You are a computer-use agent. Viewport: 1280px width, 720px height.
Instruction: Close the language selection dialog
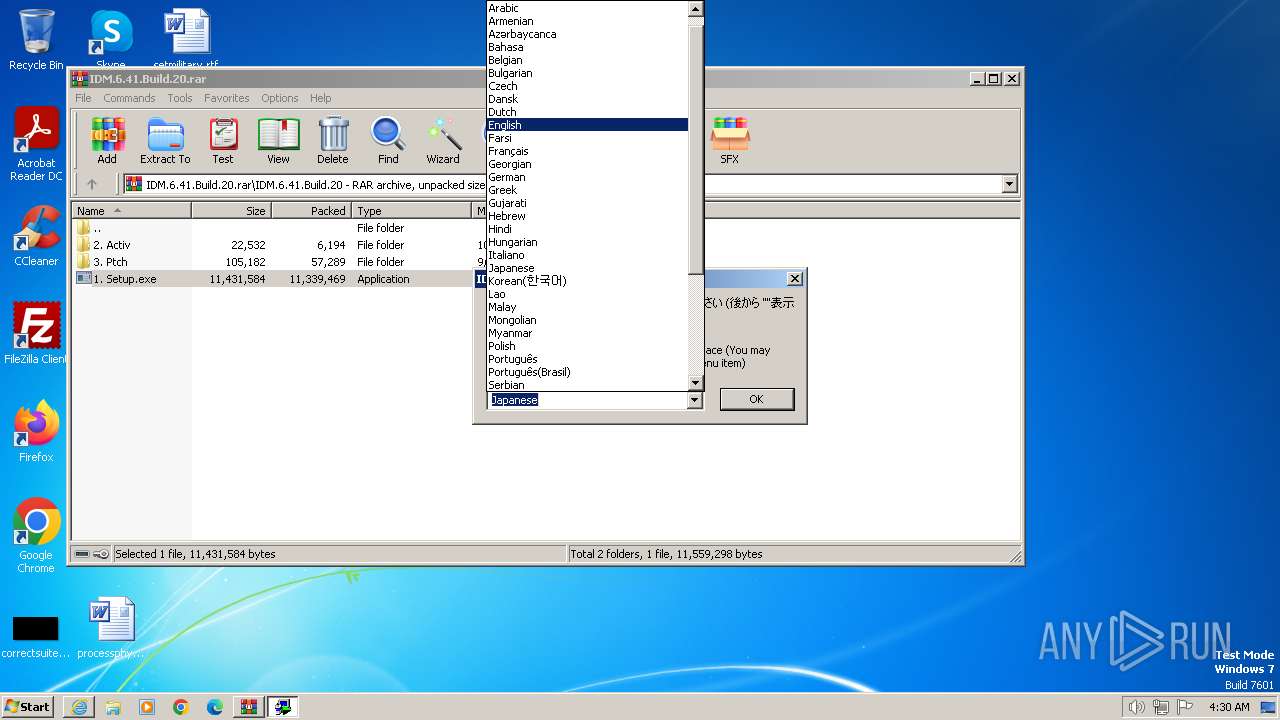(795, 278)
